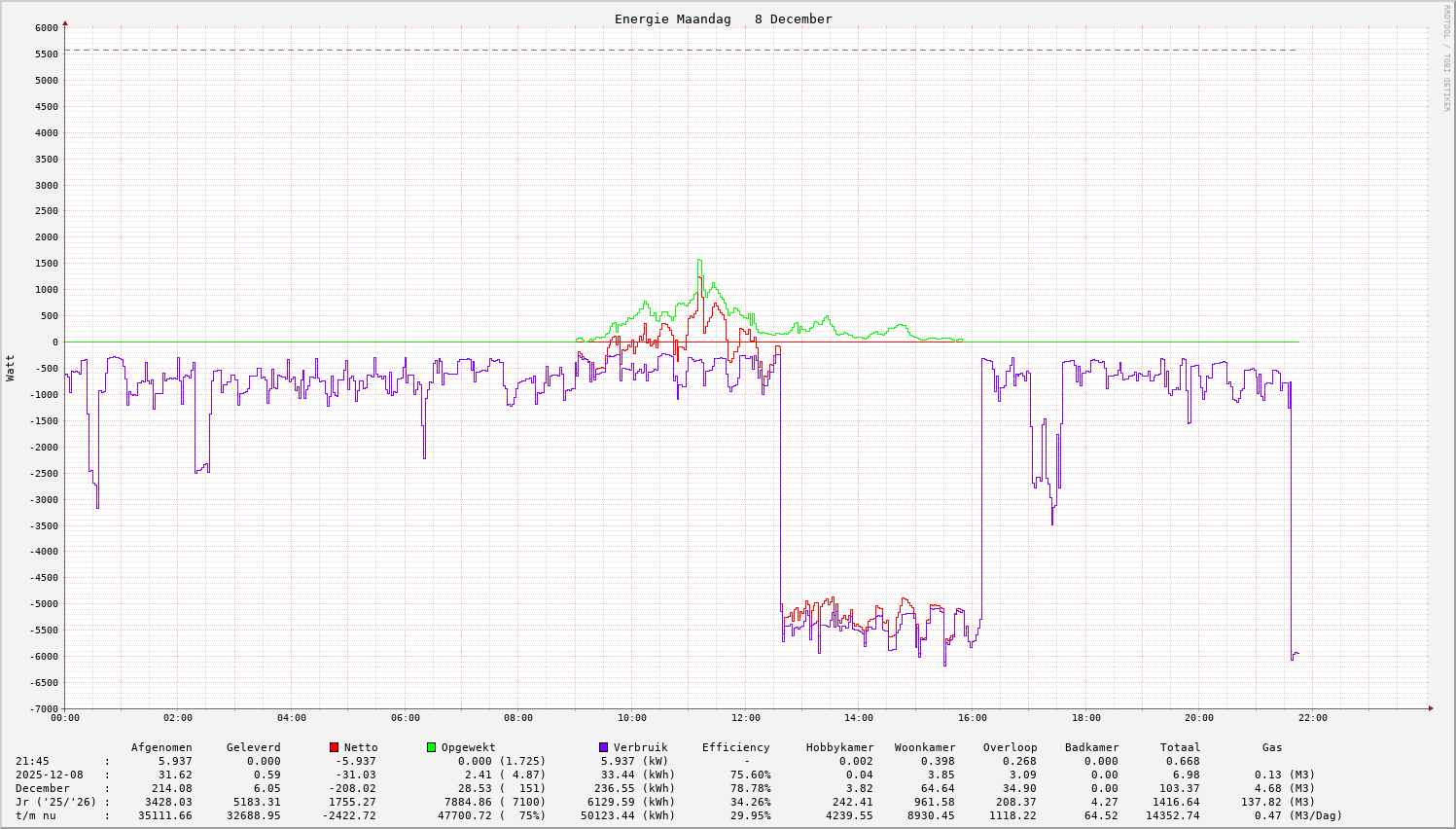The image size is (1456, 829).
Task: Click the Gas column header
Action: (x=1272, y=747)
